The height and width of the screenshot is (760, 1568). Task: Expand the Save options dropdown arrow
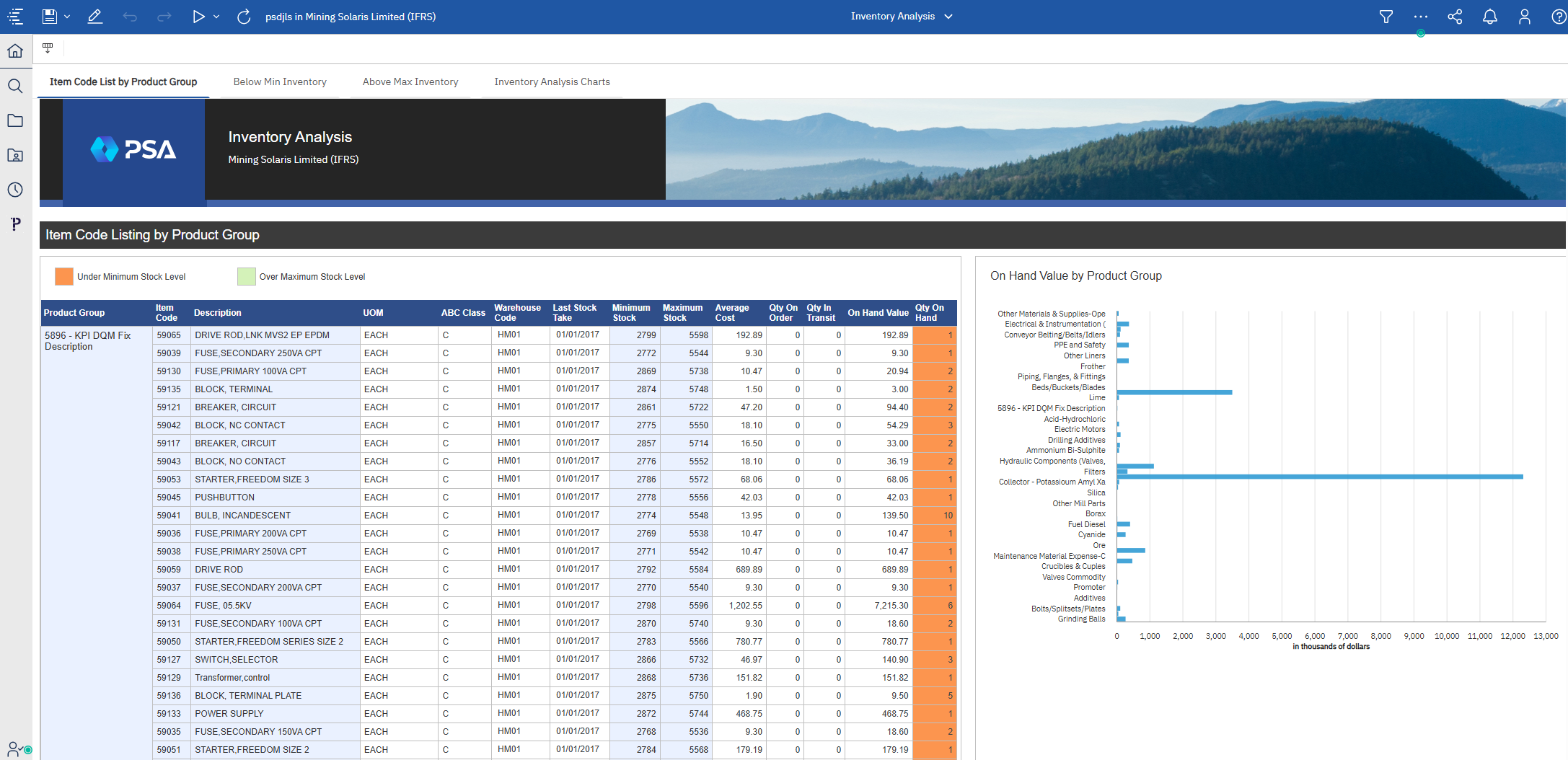[67, 17]
